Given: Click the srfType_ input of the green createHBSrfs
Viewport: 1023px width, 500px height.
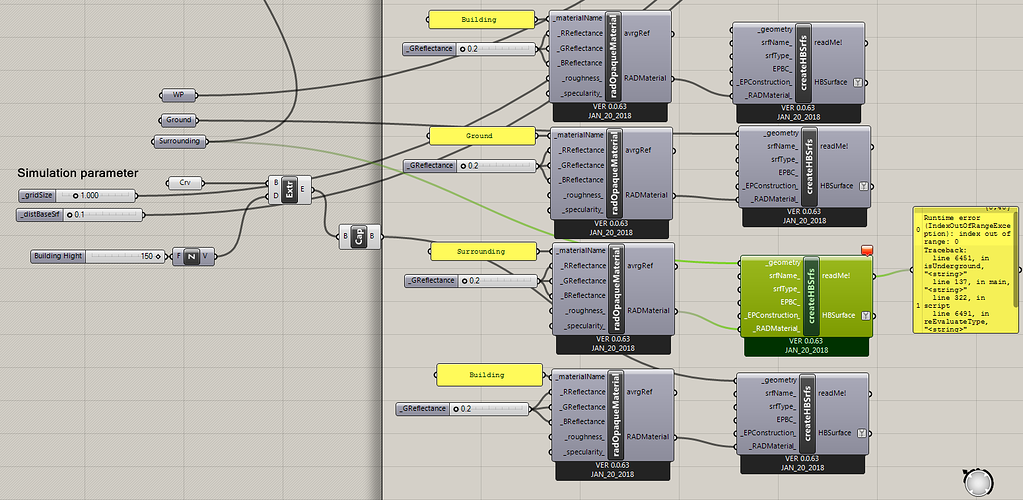Looking at the screenshot, I should click(x=786, y=289).
